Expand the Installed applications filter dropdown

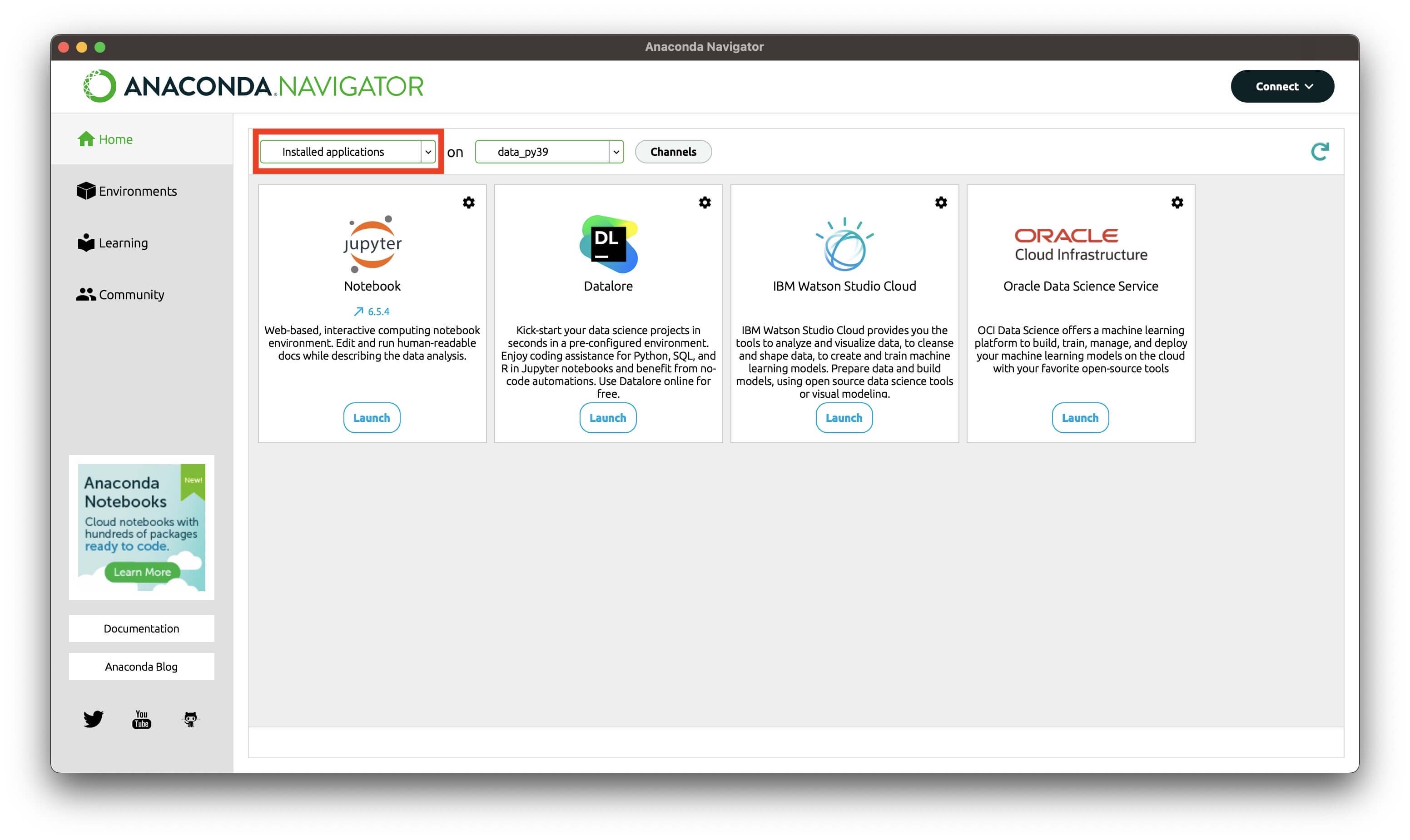428,152
